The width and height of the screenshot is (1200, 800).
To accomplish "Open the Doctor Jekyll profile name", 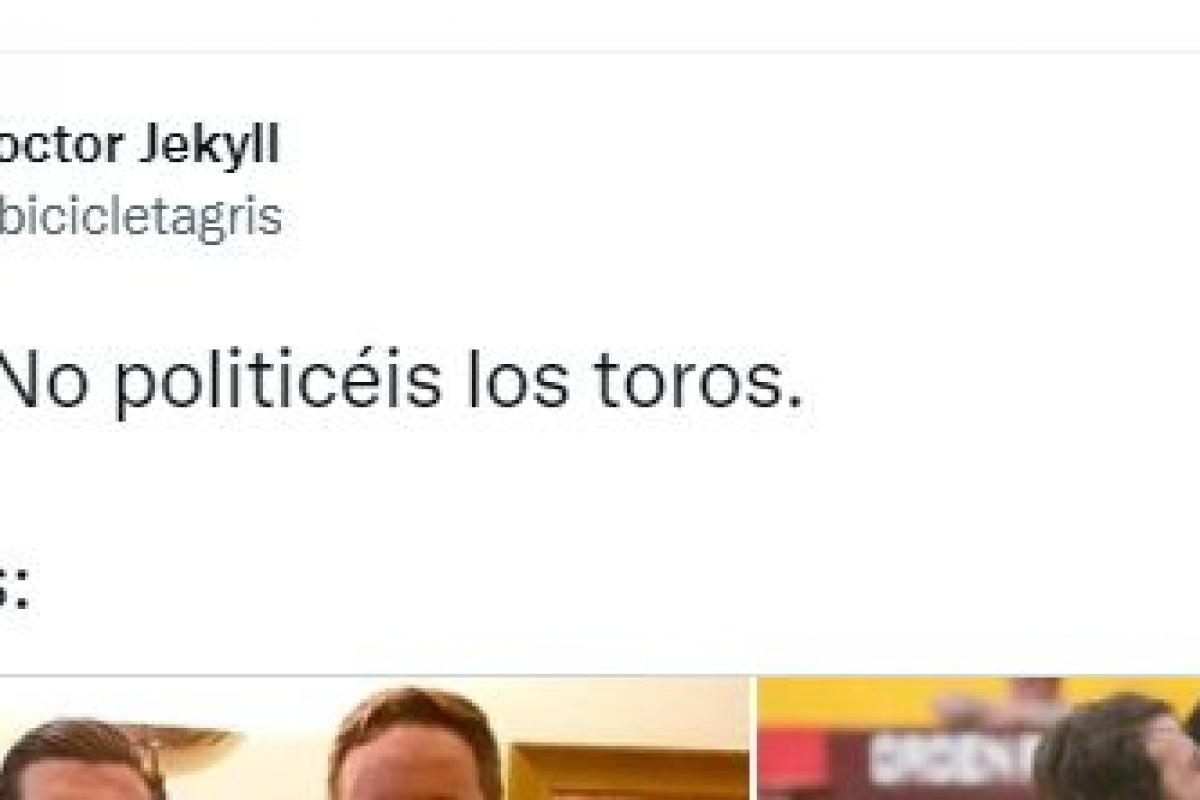I will tap(140, 147).
